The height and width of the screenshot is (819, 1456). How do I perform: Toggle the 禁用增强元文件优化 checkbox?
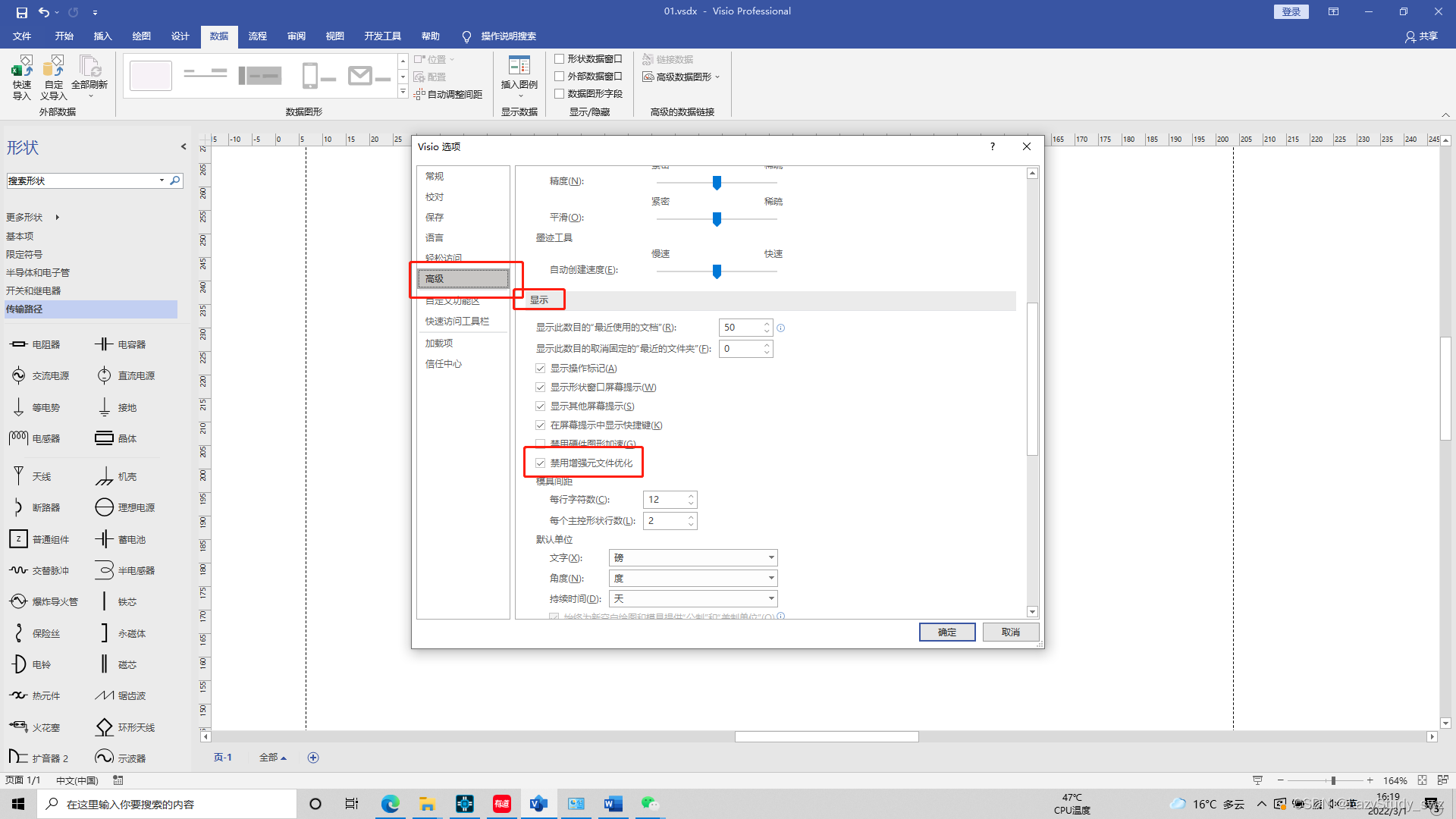tap(541, 463)
